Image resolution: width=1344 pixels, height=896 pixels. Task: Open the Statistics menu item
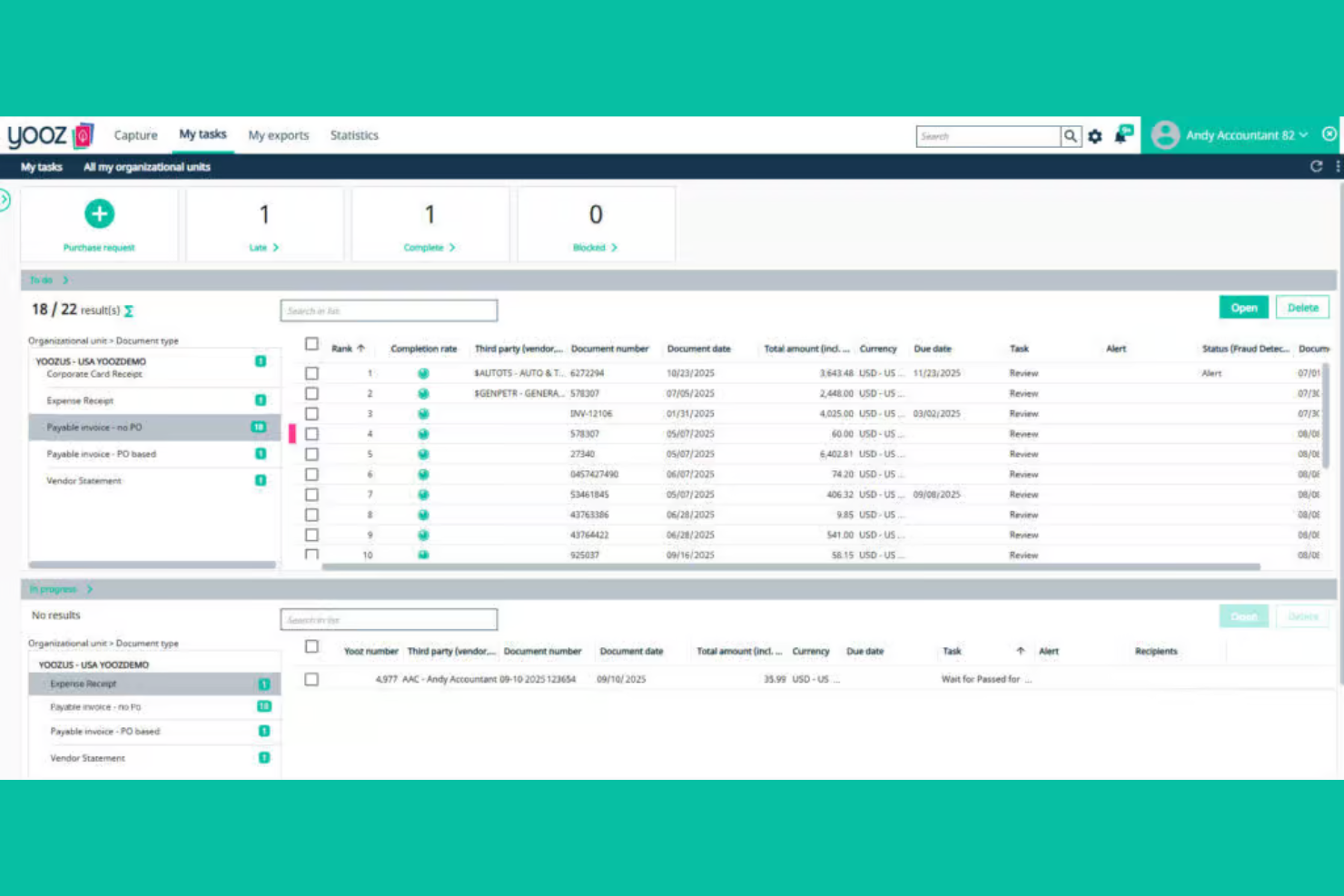(353, 134)
